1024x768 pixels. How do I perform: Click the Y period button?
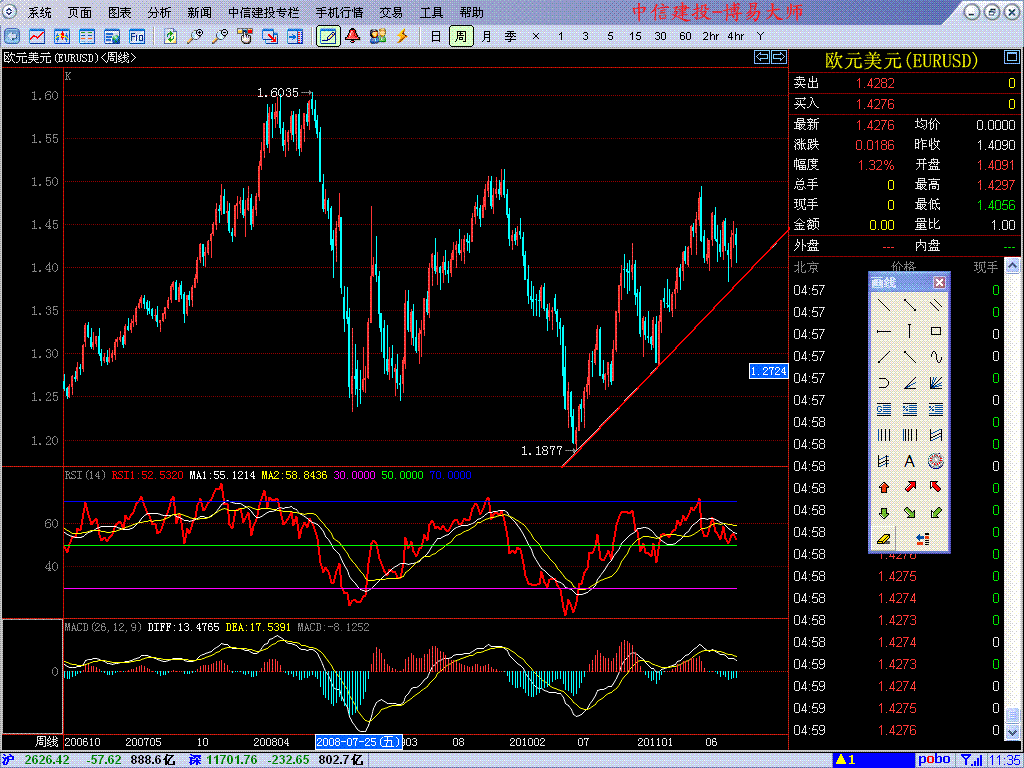[760, 36]
